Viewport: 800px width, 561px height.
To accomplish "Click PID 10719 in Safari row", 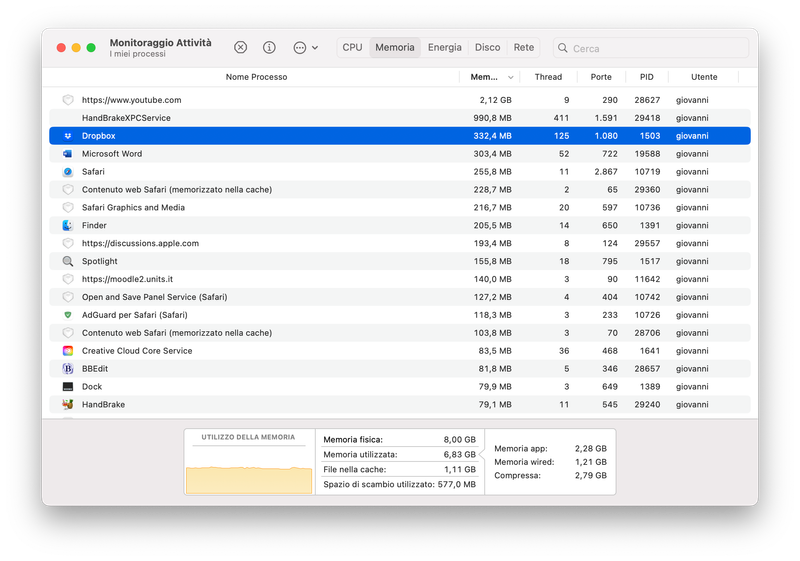I will [x=647, y=172].
